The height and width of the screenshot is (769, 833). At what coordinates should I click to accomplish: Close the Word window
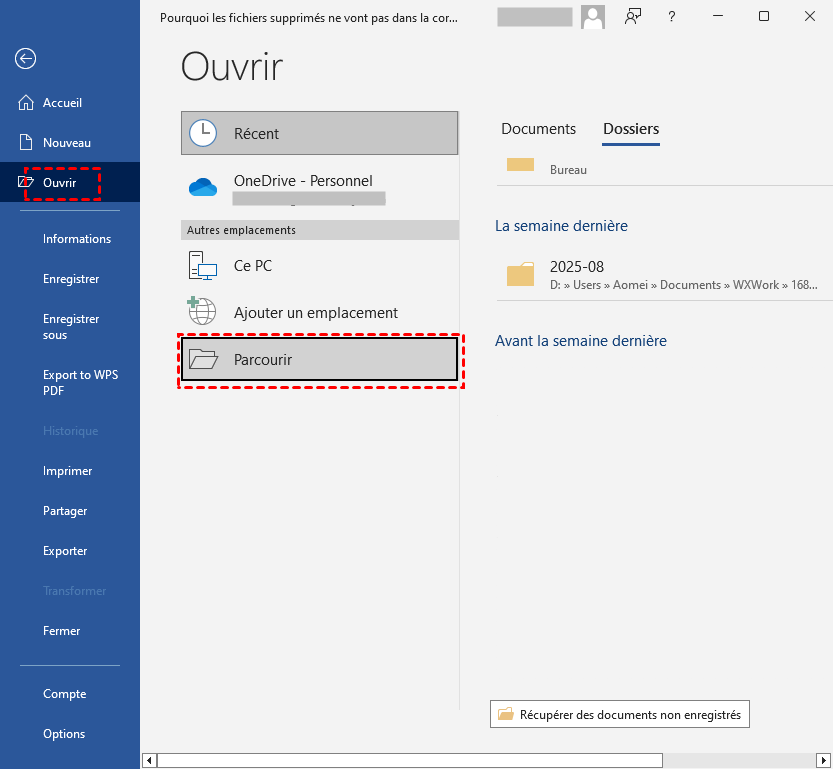(810, 16)
